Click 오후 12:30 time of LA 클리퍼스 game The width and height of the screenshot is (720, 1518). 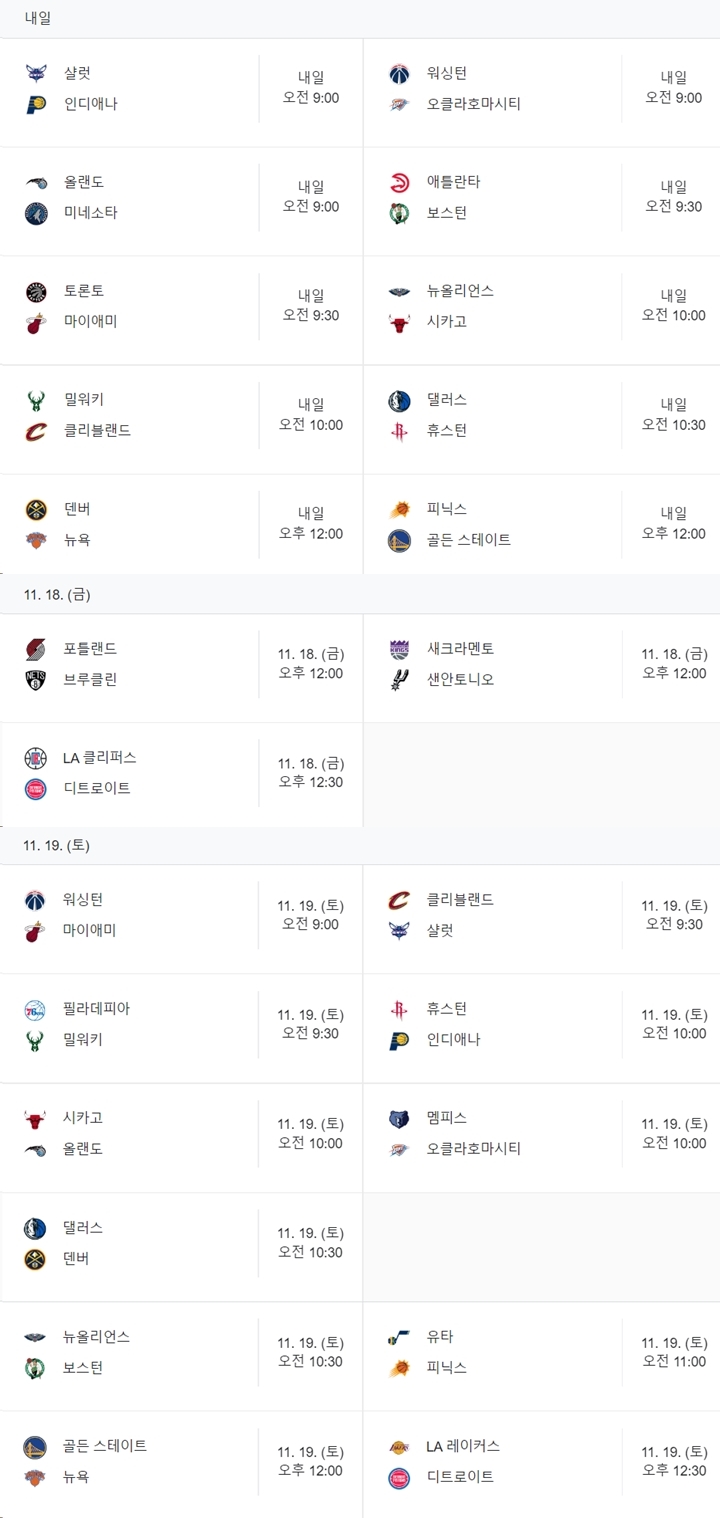coord(311,782)
